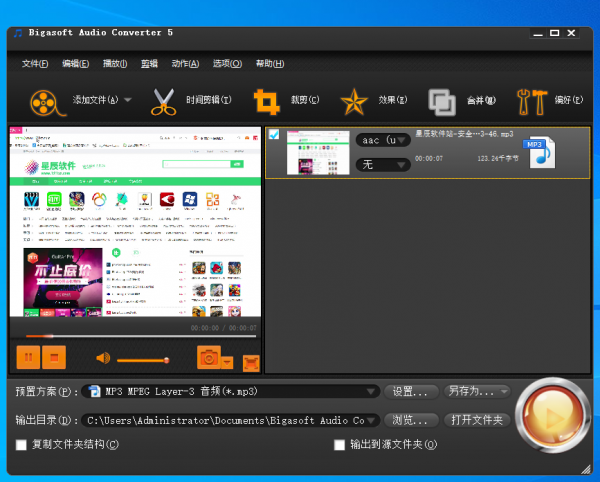Open the subtitle dropdown
The width and height of the screenshot is (600, 482).
tap(383, 165)
